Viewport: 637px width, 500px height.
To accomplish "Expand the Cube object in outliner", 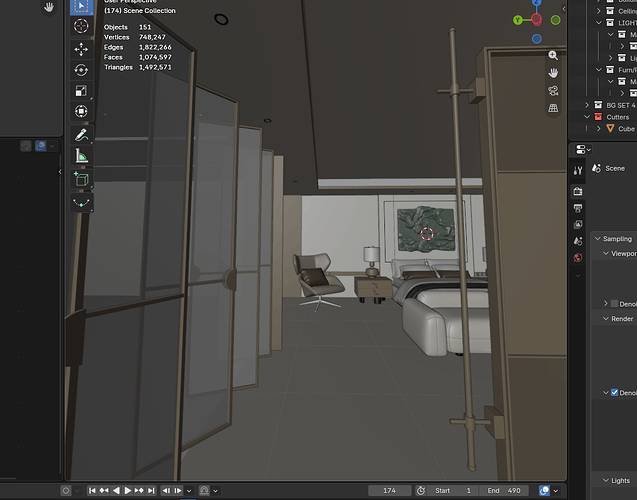I will click(598, 129).
